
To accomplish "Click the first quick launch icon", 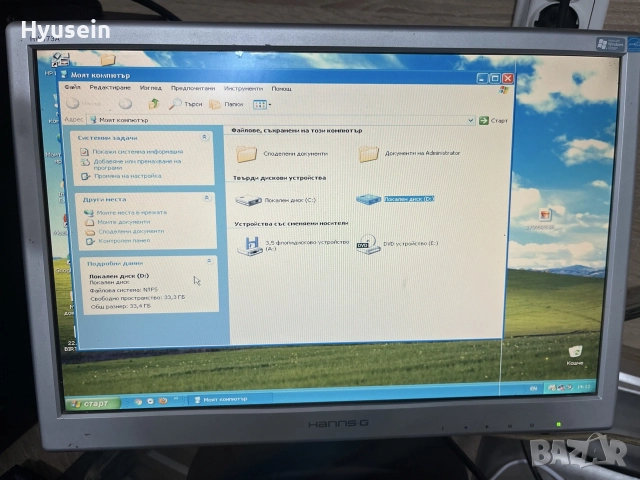I will click(x=138, y=402).
